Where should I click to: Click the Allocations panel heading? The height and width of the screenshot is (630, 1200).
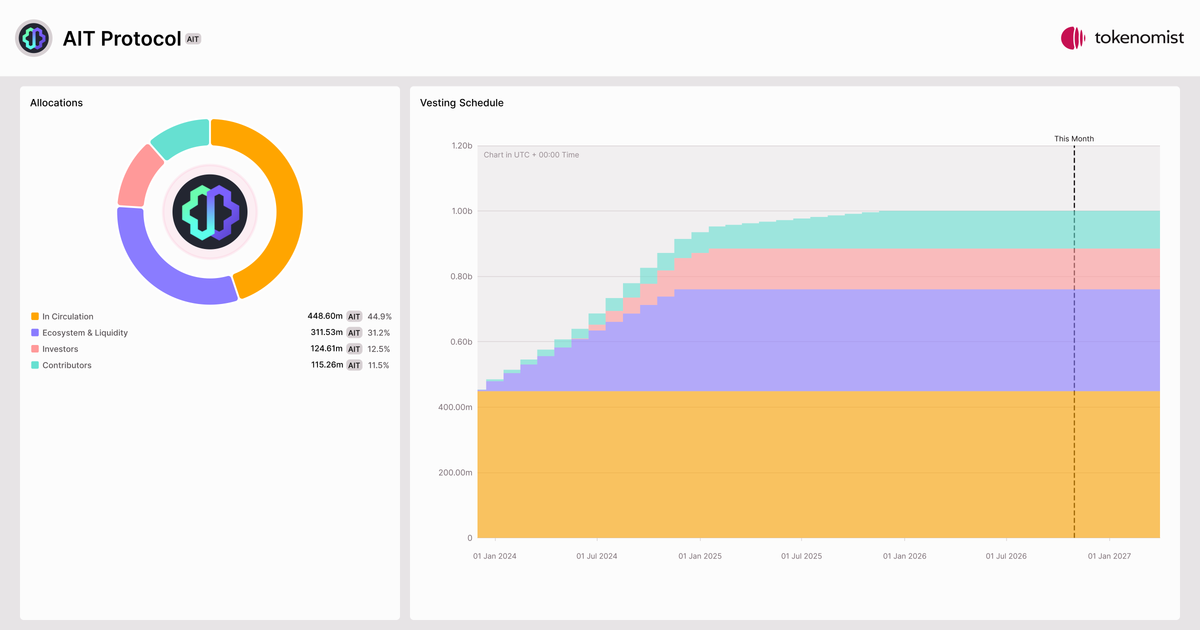pyautogui.click(x=56, y=103)
